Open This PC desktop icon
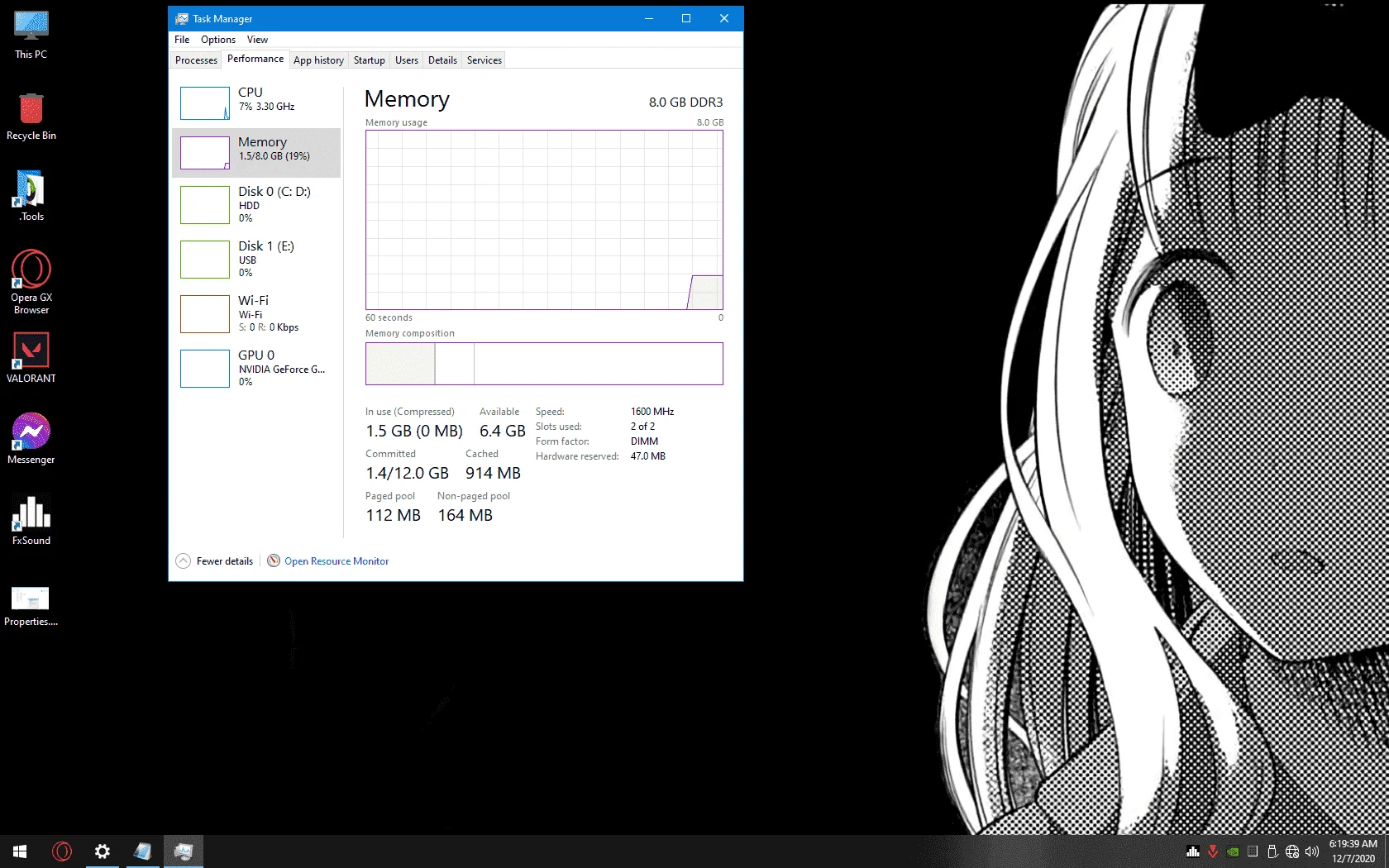The image size is (1389, 868). tap(31, 35)
